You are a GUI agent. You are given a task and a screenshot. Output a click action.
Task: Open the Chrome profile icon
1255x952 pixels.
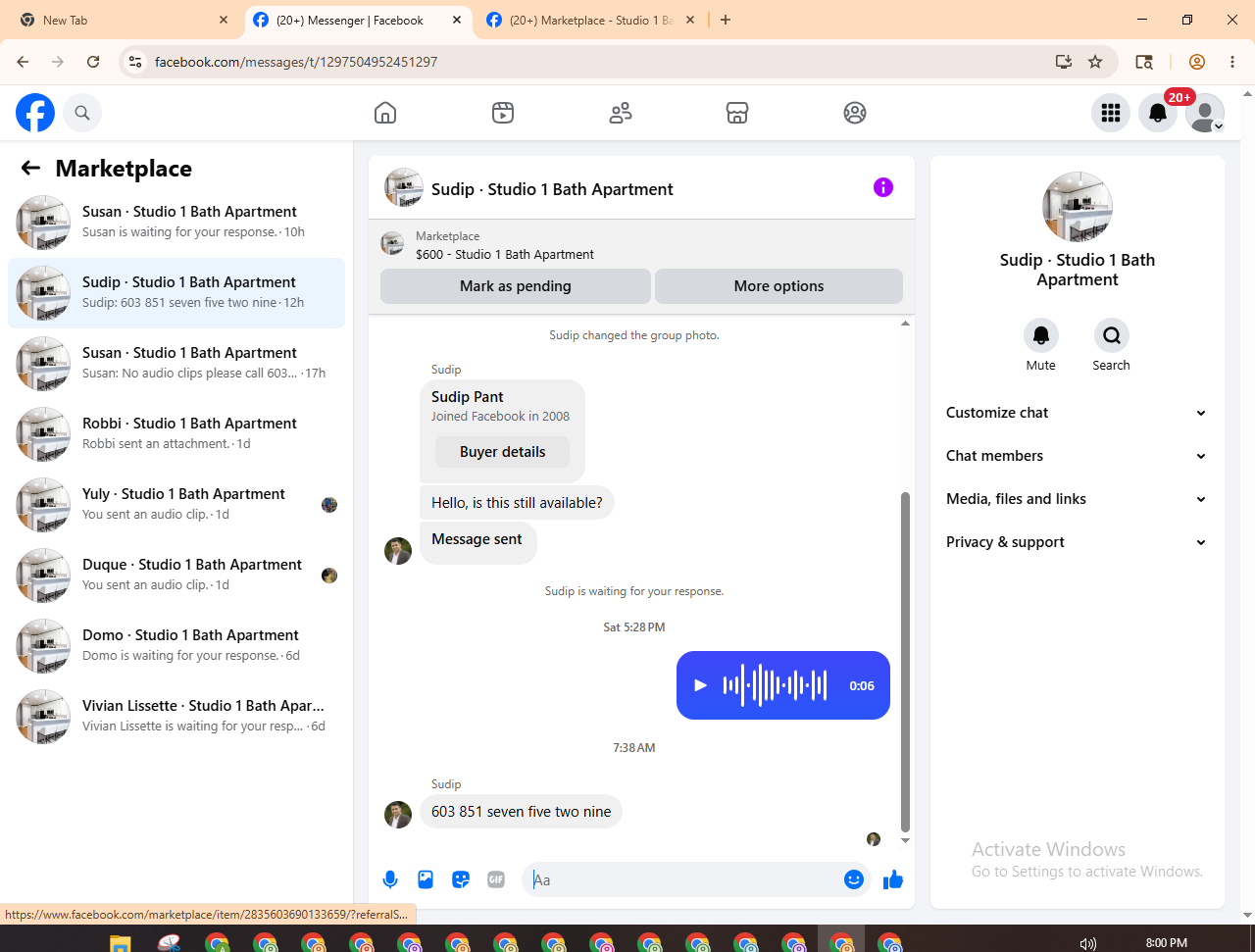(x=1197, y=62)
